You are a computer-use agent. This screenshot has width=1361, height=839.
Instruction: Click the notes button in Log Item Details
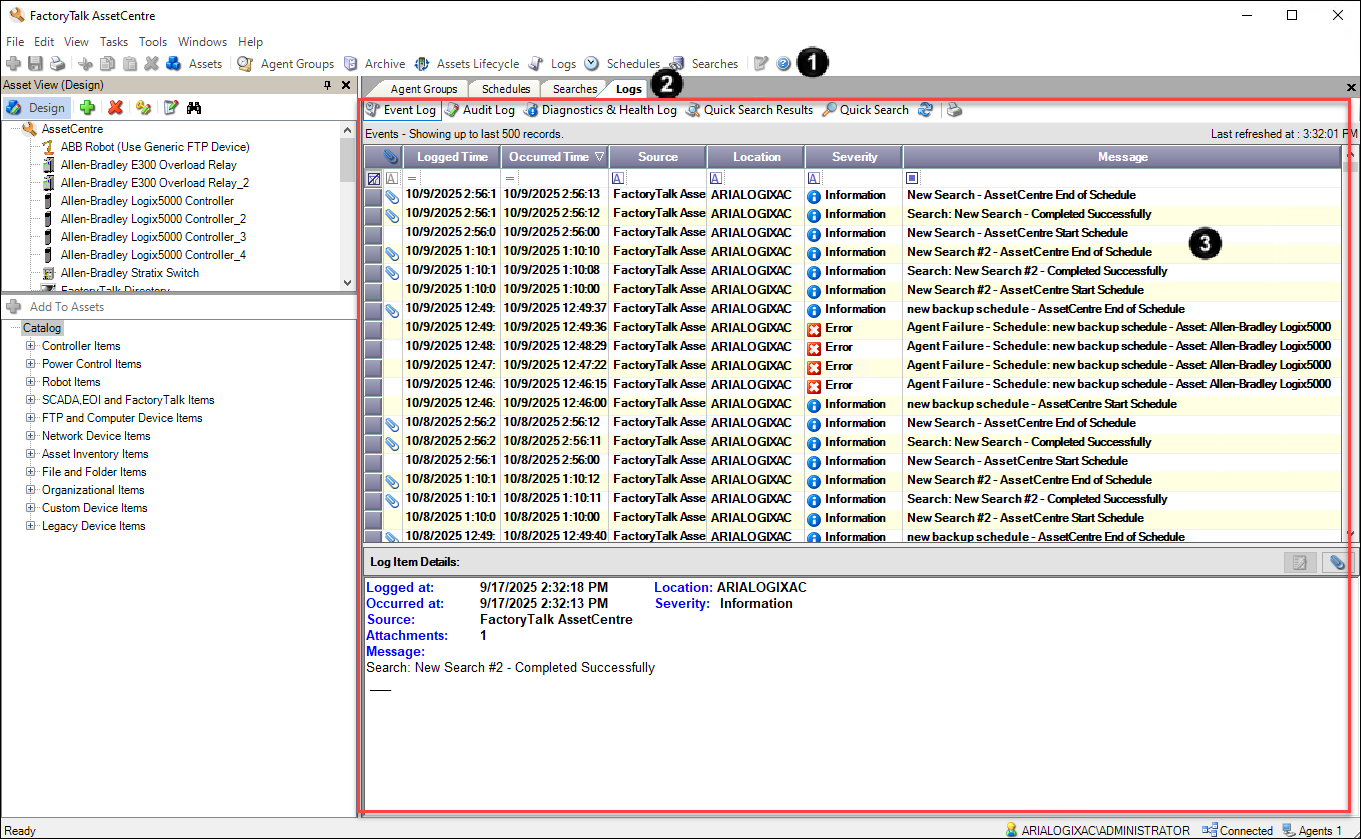click(1300, 562)
